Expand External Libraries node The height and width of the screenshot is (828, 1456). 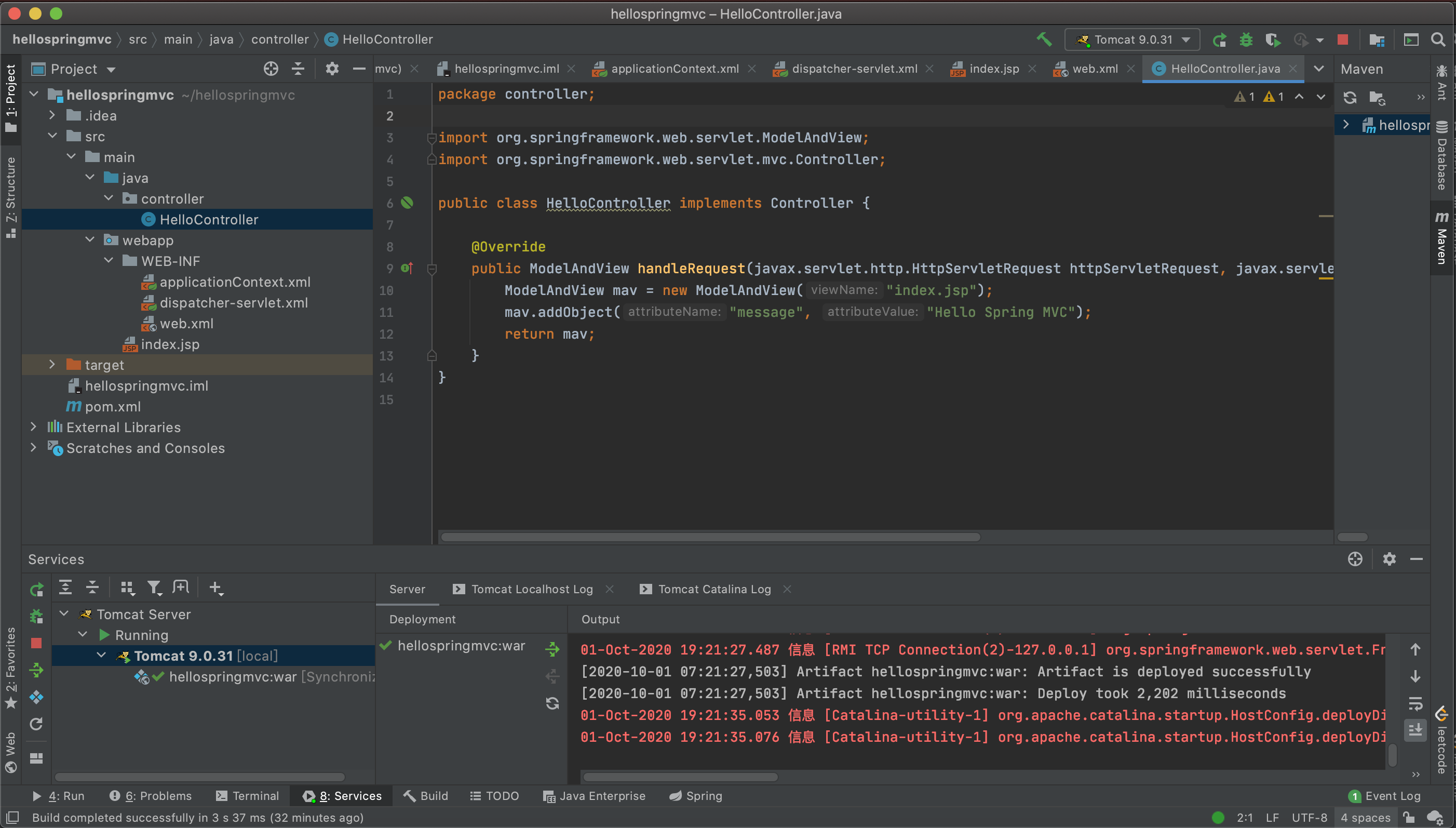[33, 427]
